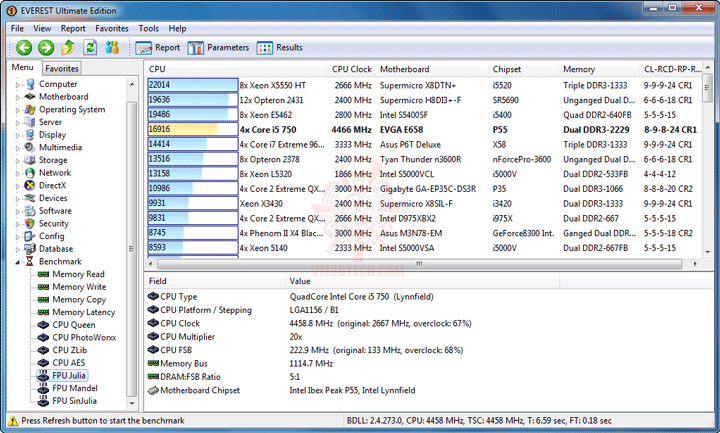Image resolution: width=720 pixels, height=433 pixels.
Task: Open the Report toolbar button
Action: point(158,48)
